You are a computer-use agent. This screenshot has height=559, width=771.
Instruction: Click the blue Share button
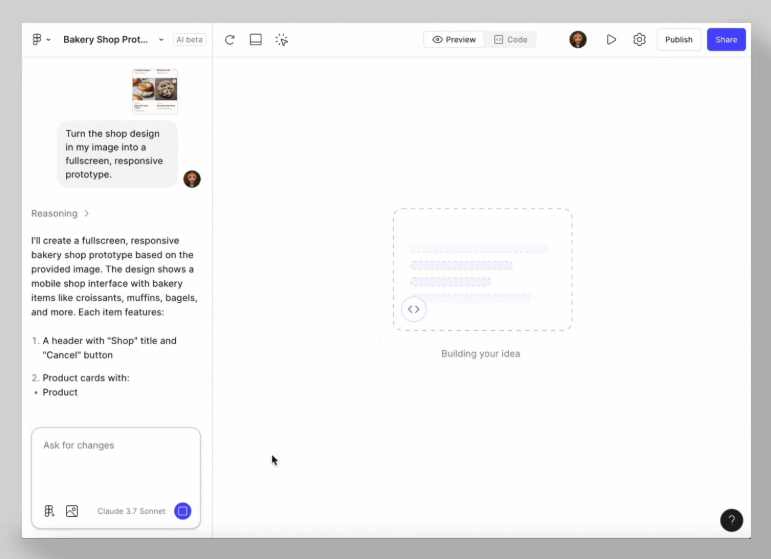pos(726,40)
